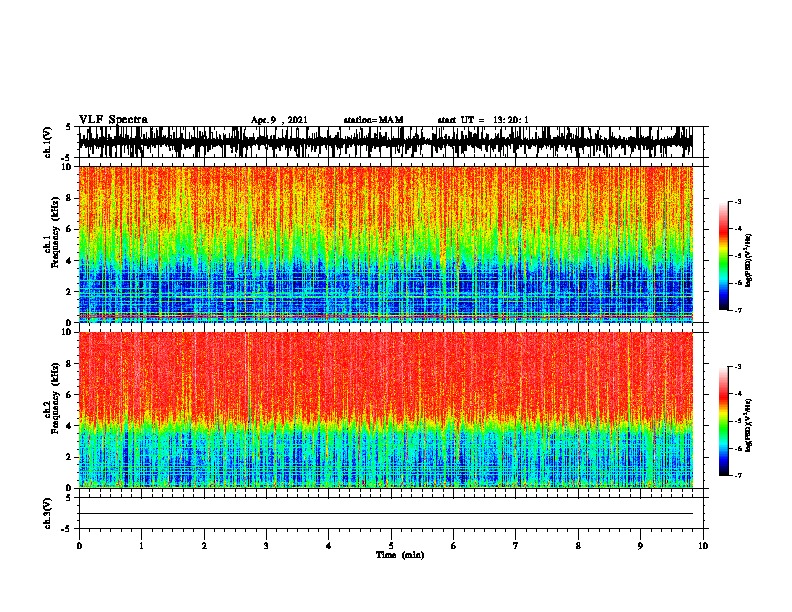This screenshot has height=612, width=792.
Task: Click the flat ch.3 signal line
Action: pos(386,514)
